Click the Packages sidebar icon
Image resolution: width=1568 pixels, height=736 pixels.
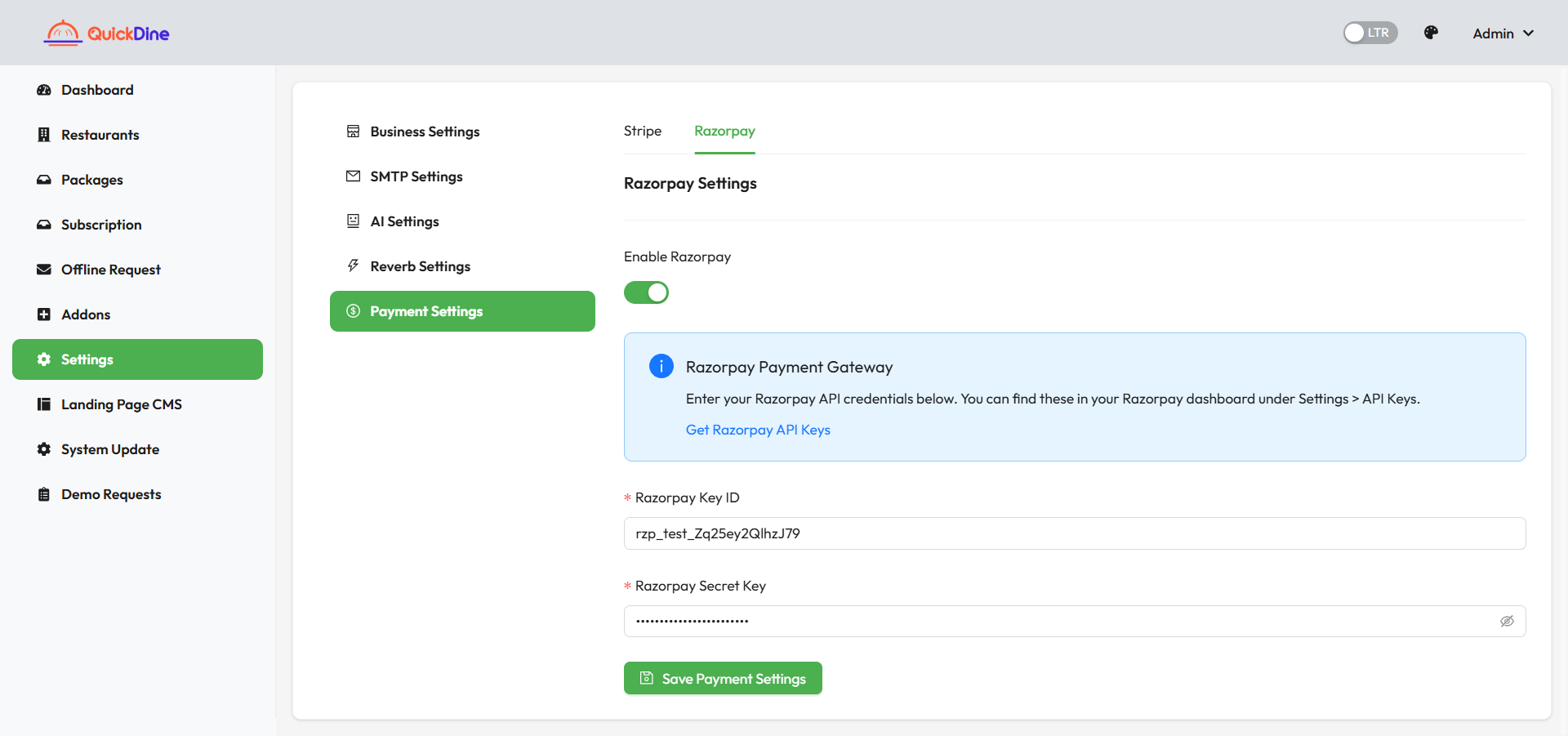pos(44,180)
